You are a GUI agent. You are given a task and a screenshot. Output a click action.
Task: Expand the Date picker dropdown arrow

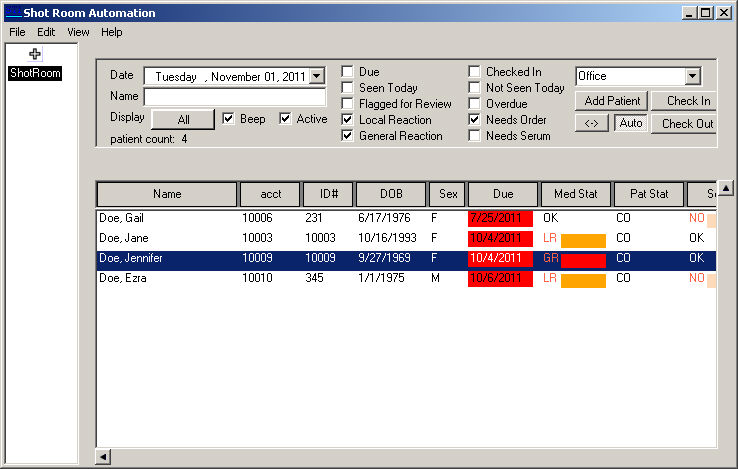tap(317, 76)
